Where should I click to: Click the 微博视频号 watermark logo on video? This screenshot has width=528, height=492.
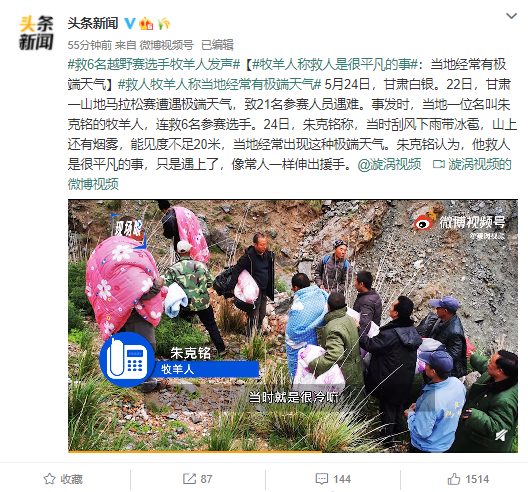(x=460, y=223)
